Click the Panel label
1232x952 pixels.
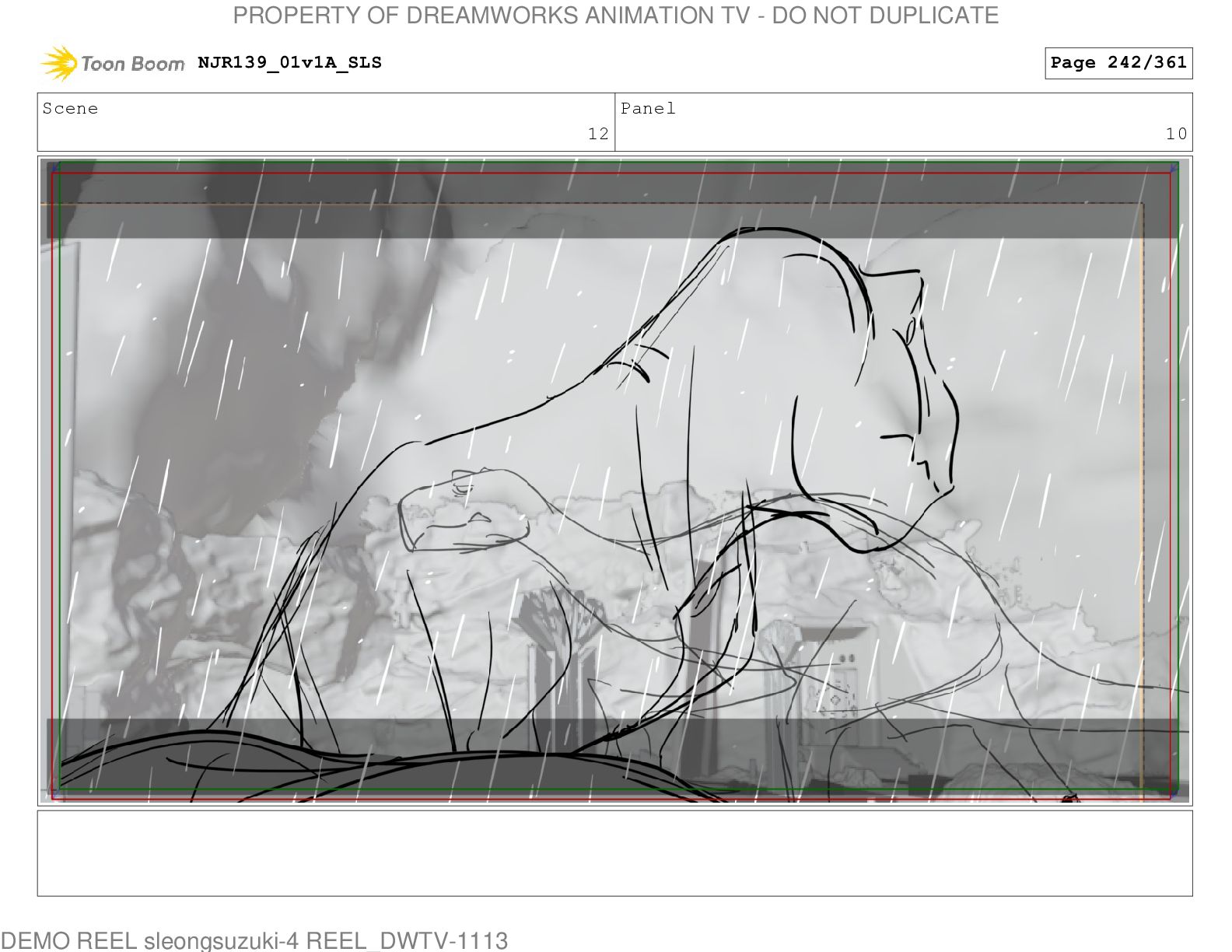(648, 108)
